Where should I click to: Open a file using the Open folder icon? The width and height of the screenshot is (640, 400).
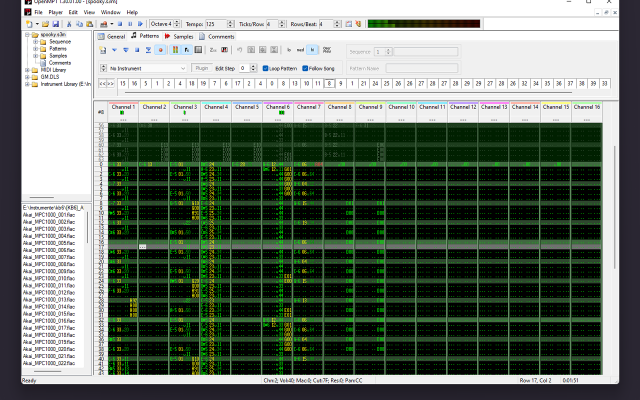[x=46, y=24]
